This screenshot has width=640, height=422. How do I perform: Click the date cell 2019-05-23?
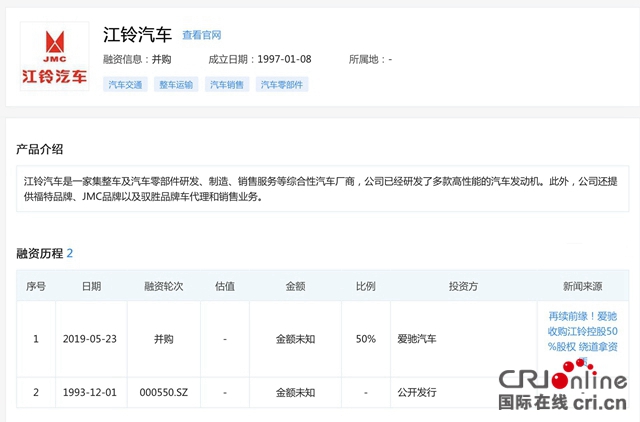[90, 339]
